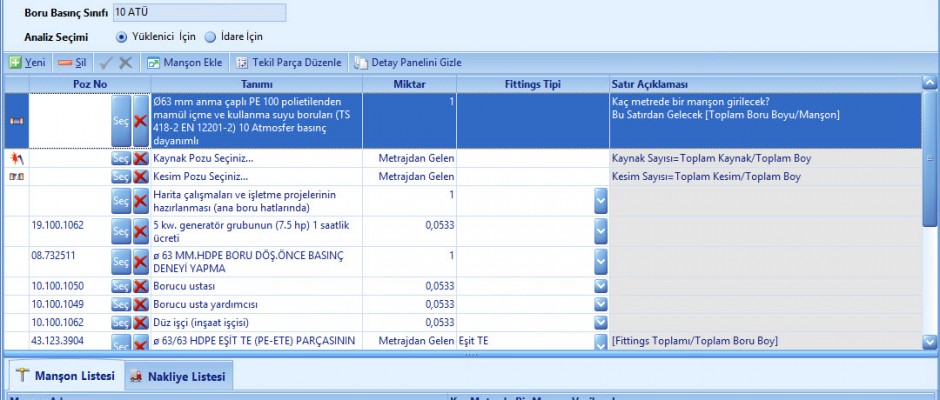Screen dimensions: 940x400
Task: Open Fittings dropdown on Eşit TE row
Action: [x=600, y=342]
